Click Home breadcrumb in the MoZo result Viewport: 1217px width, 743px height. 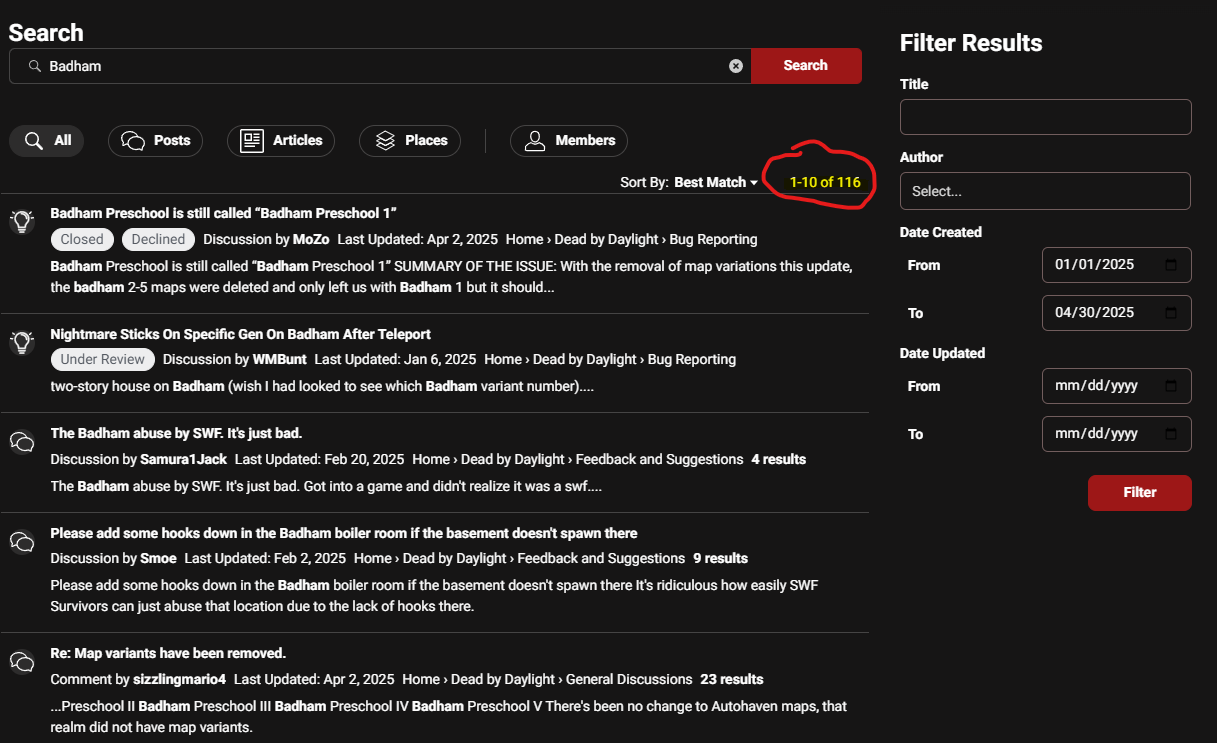(524, 240)
